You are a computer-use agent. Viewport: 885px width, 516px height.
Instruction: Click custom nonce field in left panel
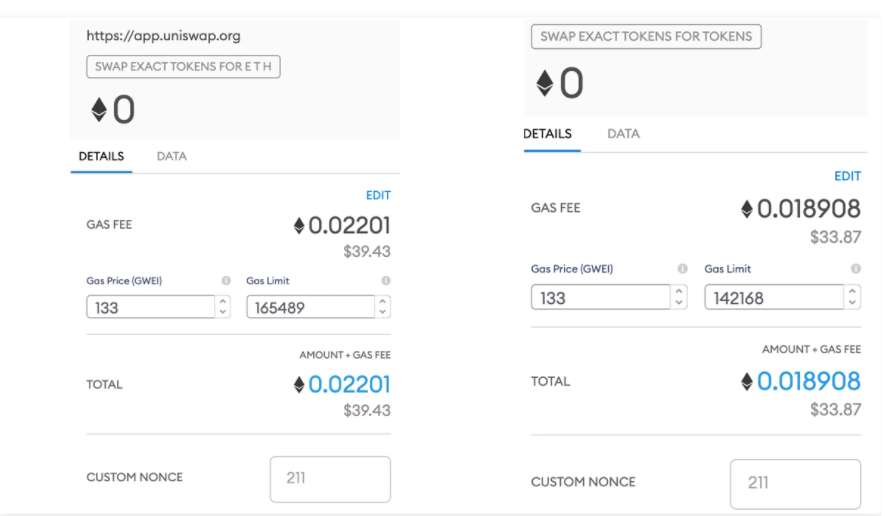pos(330,479)
